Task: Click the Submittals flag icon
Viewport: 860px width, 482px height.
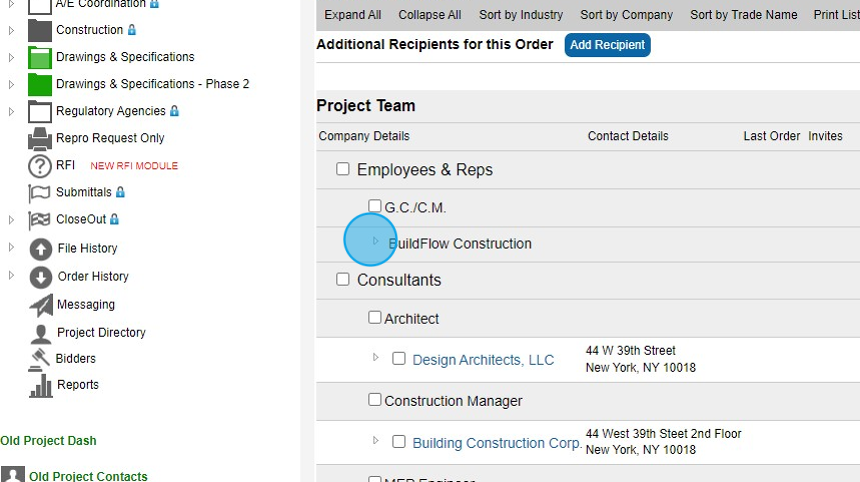Action: [x=40, y=192]
